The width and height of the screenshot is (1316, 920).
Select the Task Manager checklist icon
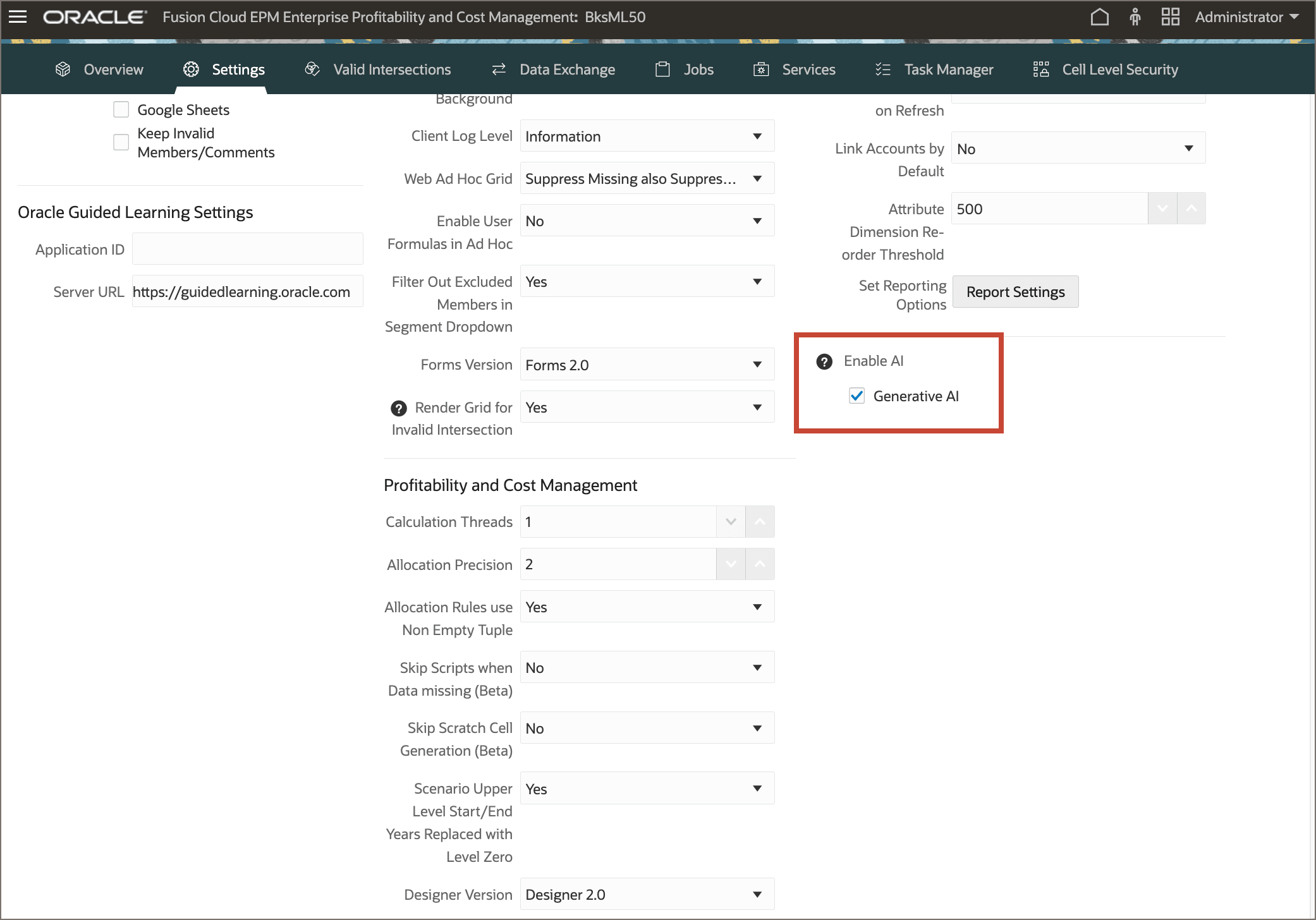(x=883, y=69)
